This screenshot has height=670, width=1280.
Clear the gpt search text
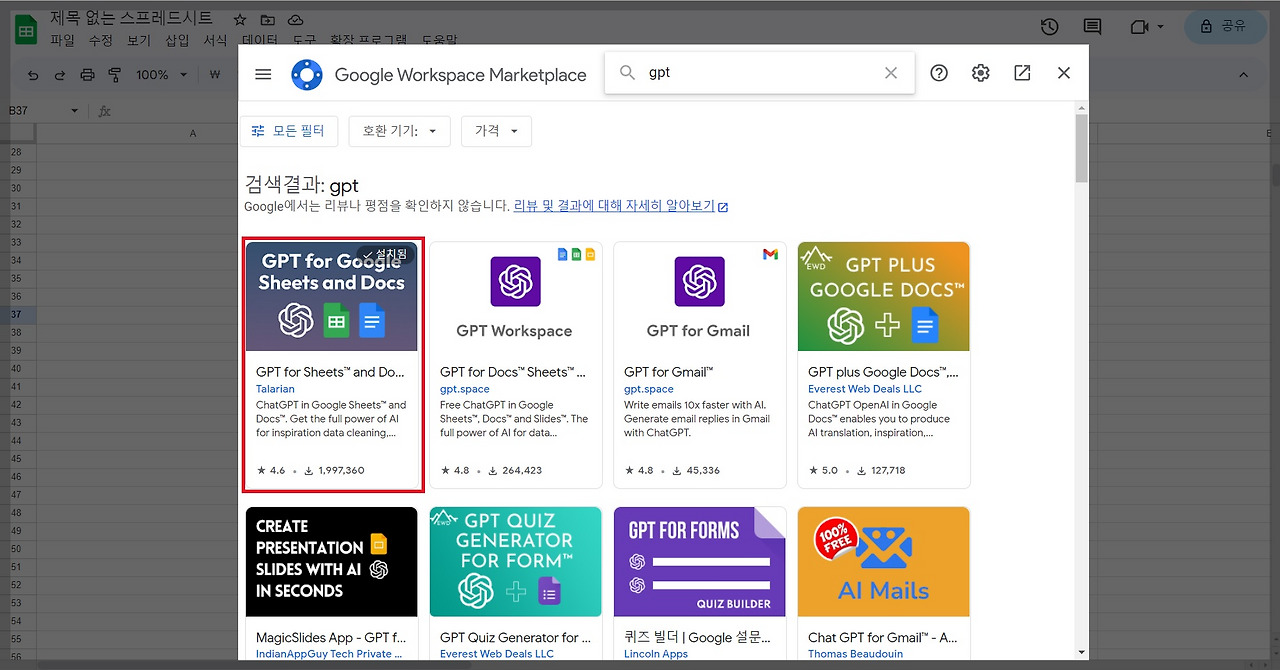pos(891,73)
